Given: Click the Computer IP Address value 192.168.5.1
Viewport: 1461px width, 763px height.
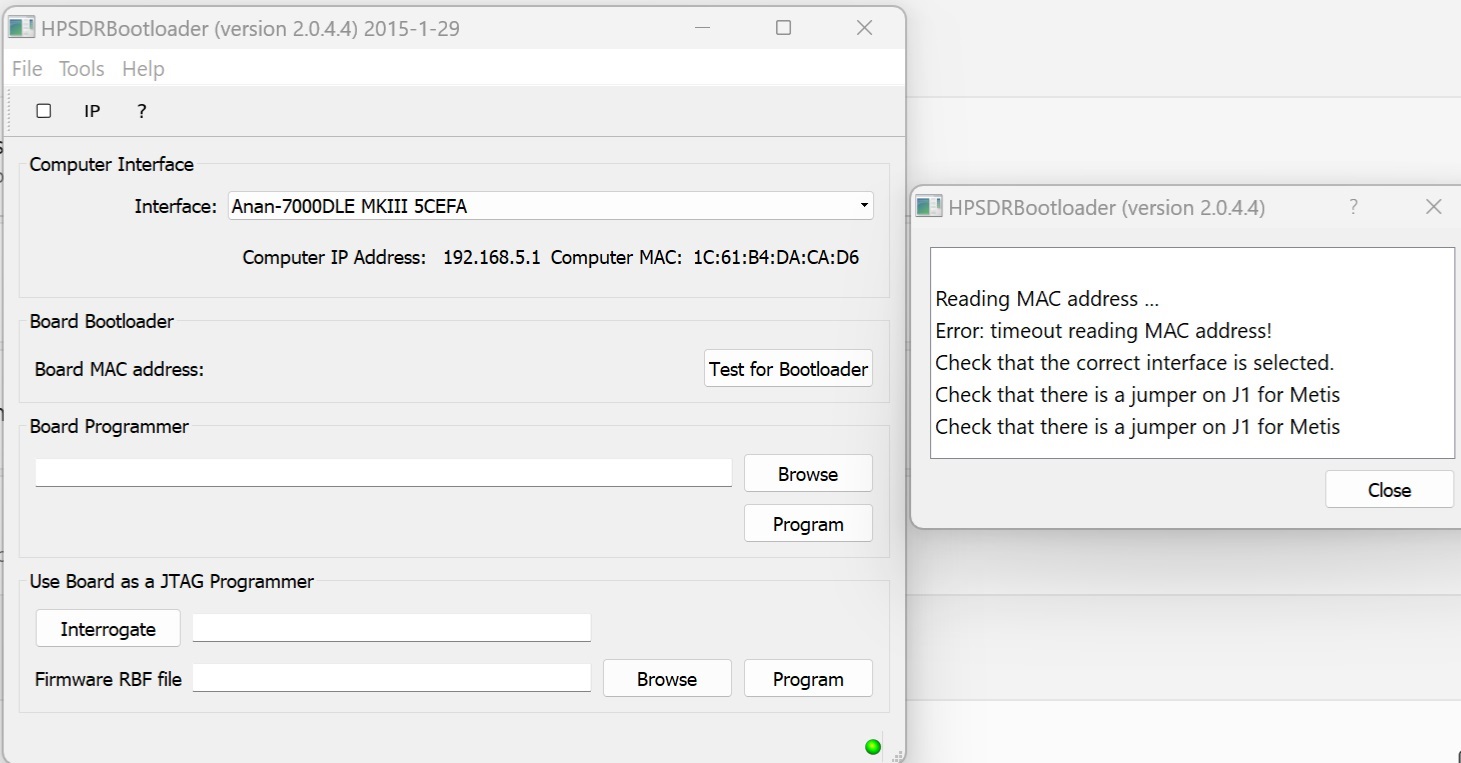Looking at the screenshot, I should (x=491, y=257).
